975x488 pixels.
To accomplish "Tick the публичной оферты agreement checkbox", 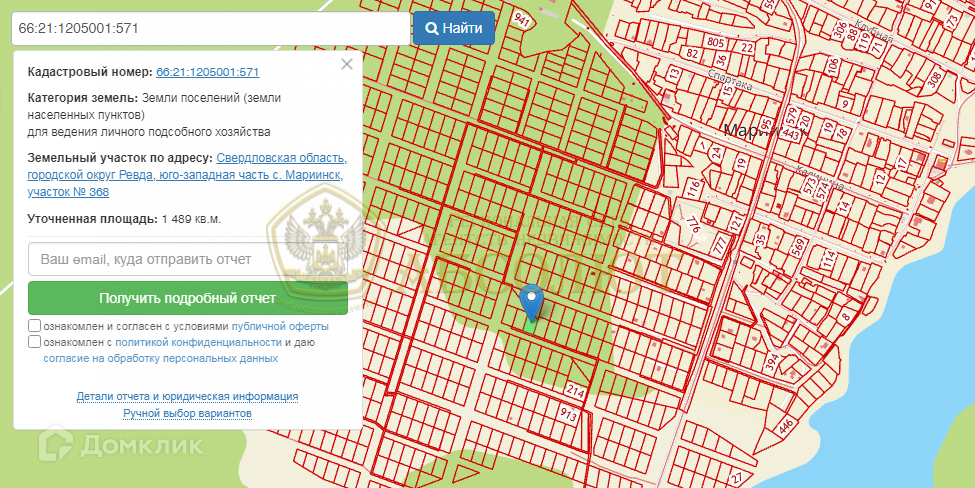I will pyautogui.click(x=35, y=326).
